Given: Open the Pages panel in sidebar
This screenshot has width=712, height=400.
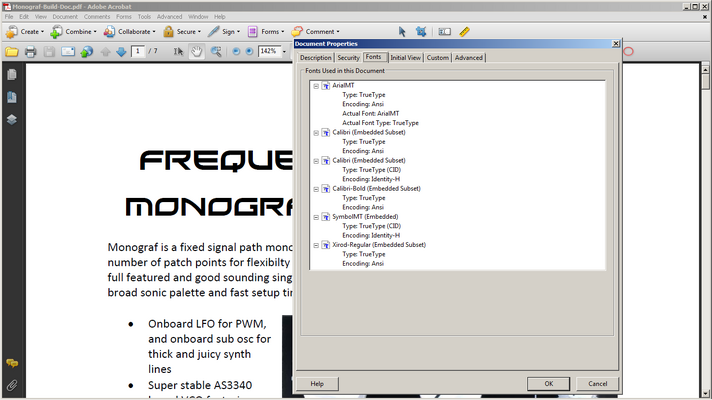Looking at the screenshot, I should (12, 74).
